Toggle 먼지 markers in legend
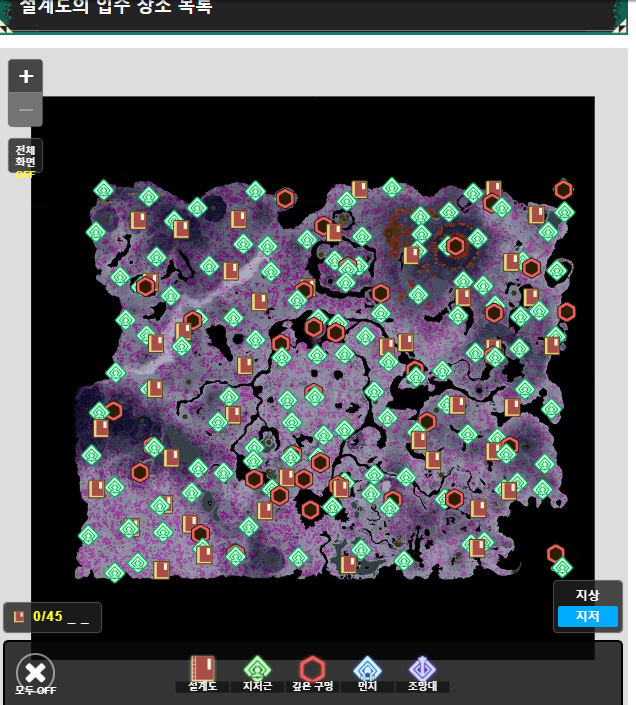The height and width of the screenshot is (705, 636). pyautogui.click(x=367, y=674)
